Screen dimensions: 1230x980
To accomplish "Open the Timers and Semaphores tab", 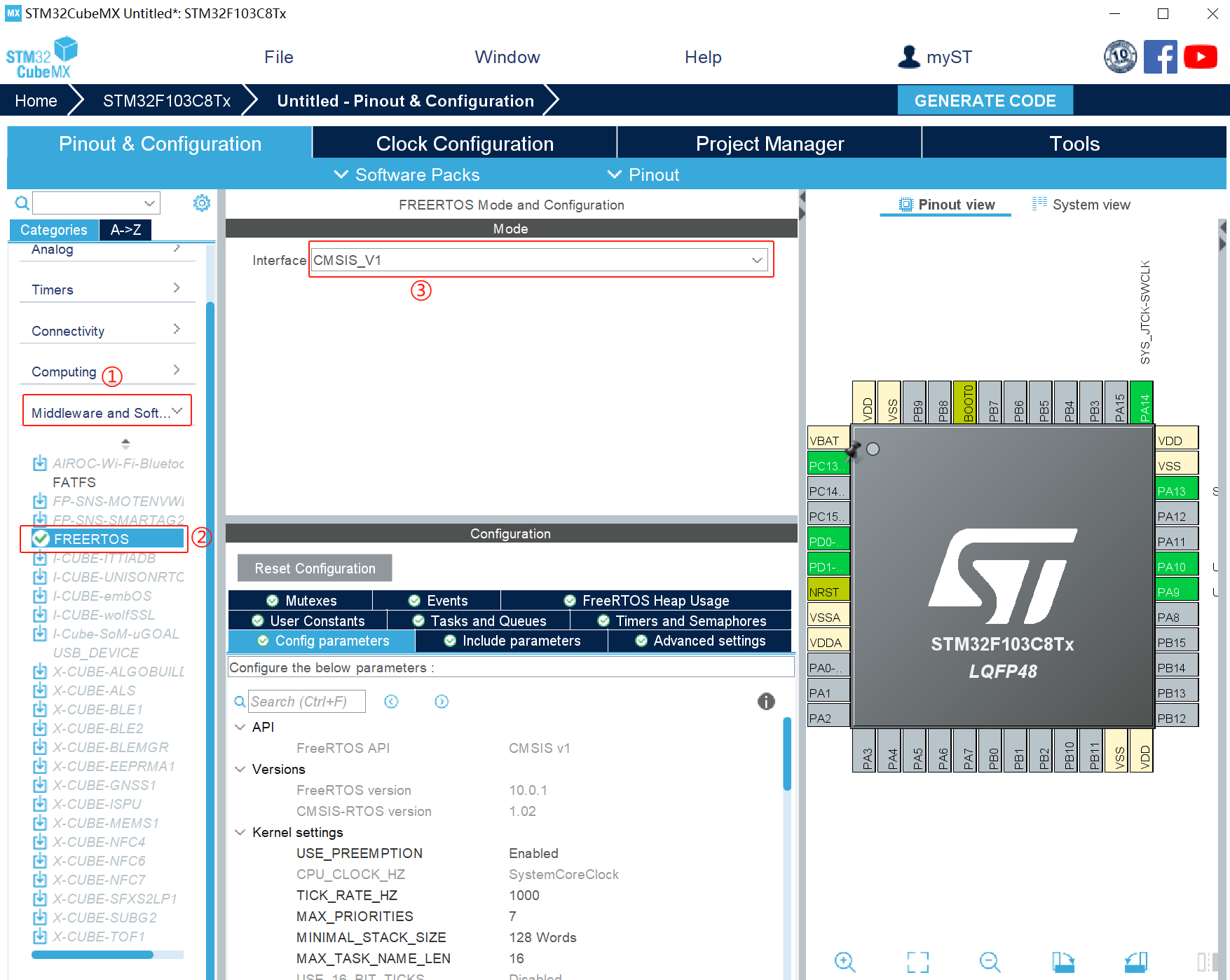I will coord(681,620).
